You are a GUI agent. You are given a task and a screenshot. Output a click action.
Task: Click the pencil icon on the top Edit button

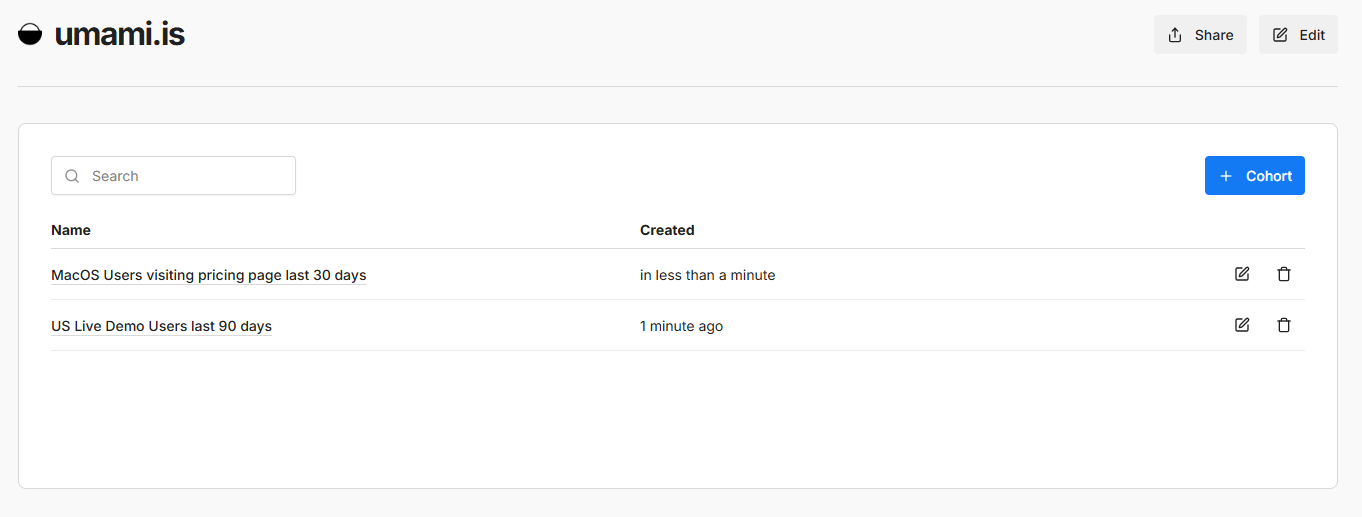point(1280,35)
